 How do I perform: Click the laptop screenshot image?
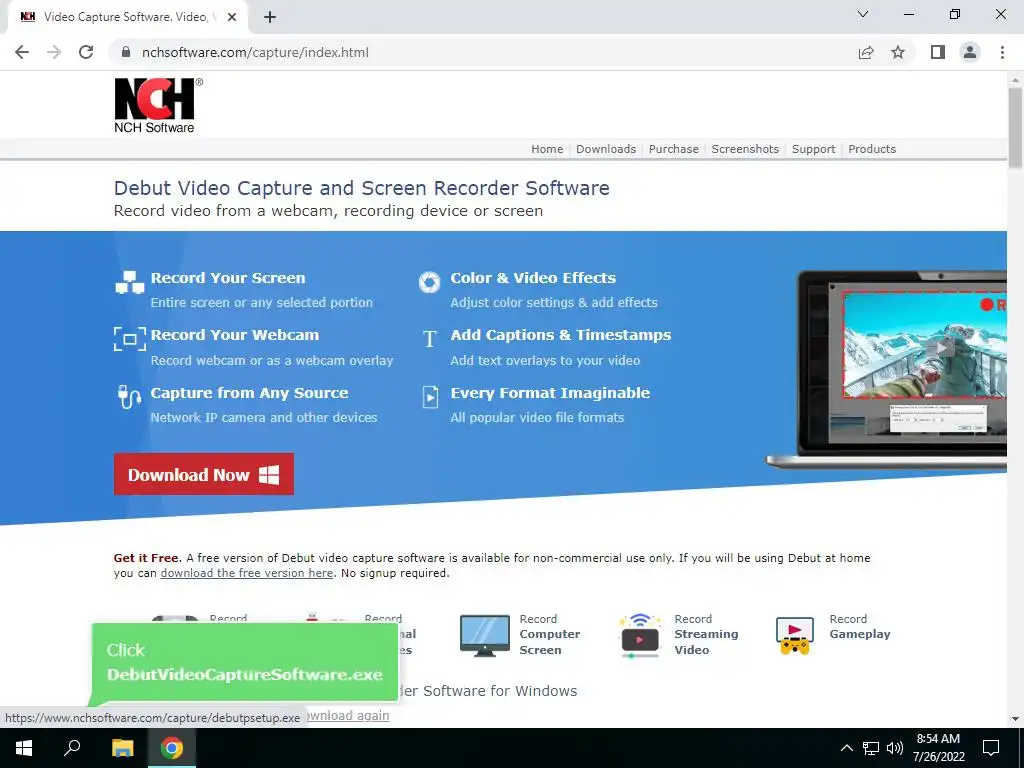coord(888,369)
